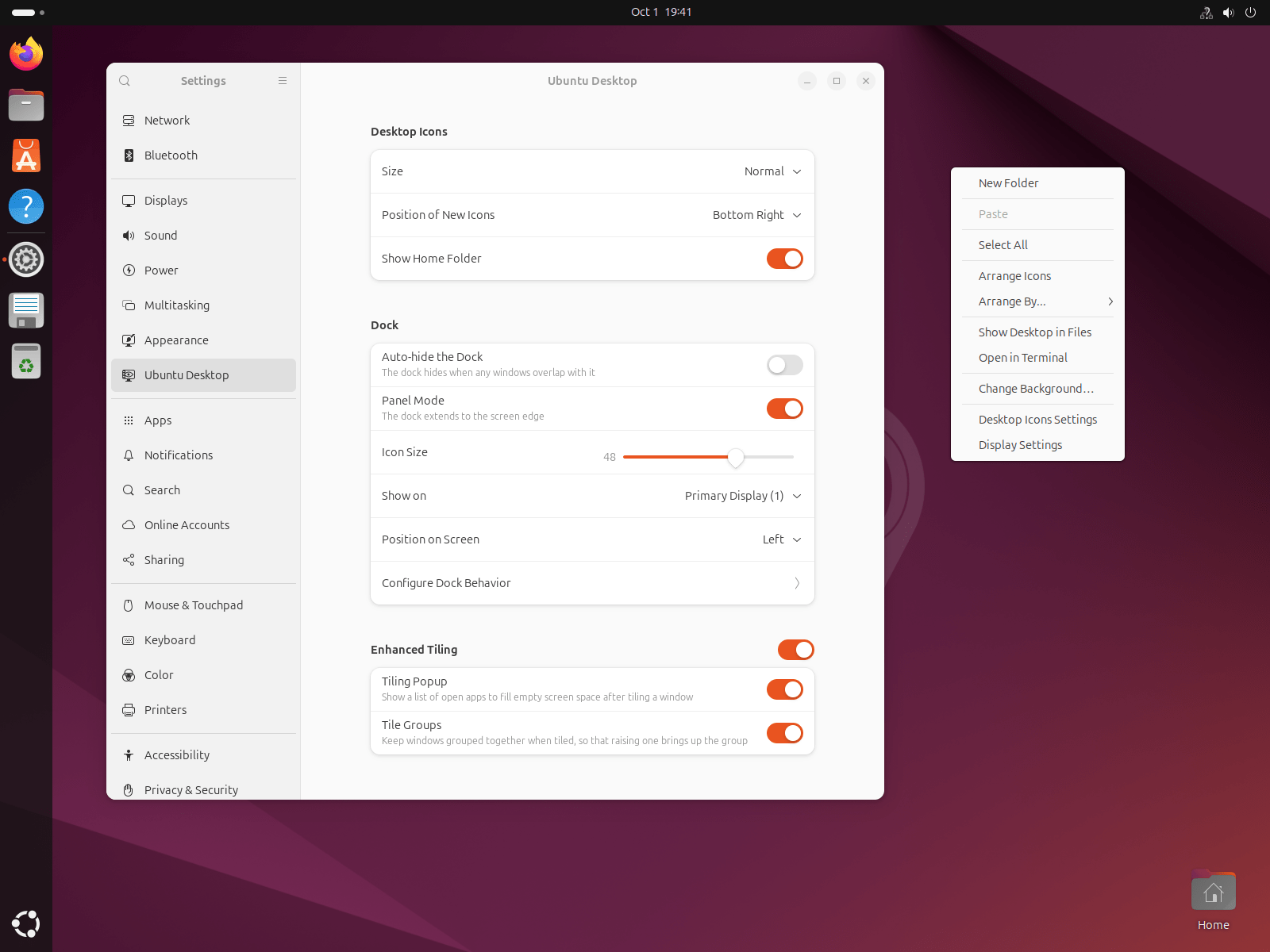Select the Appearance sidebar icon

click(129, 340)
